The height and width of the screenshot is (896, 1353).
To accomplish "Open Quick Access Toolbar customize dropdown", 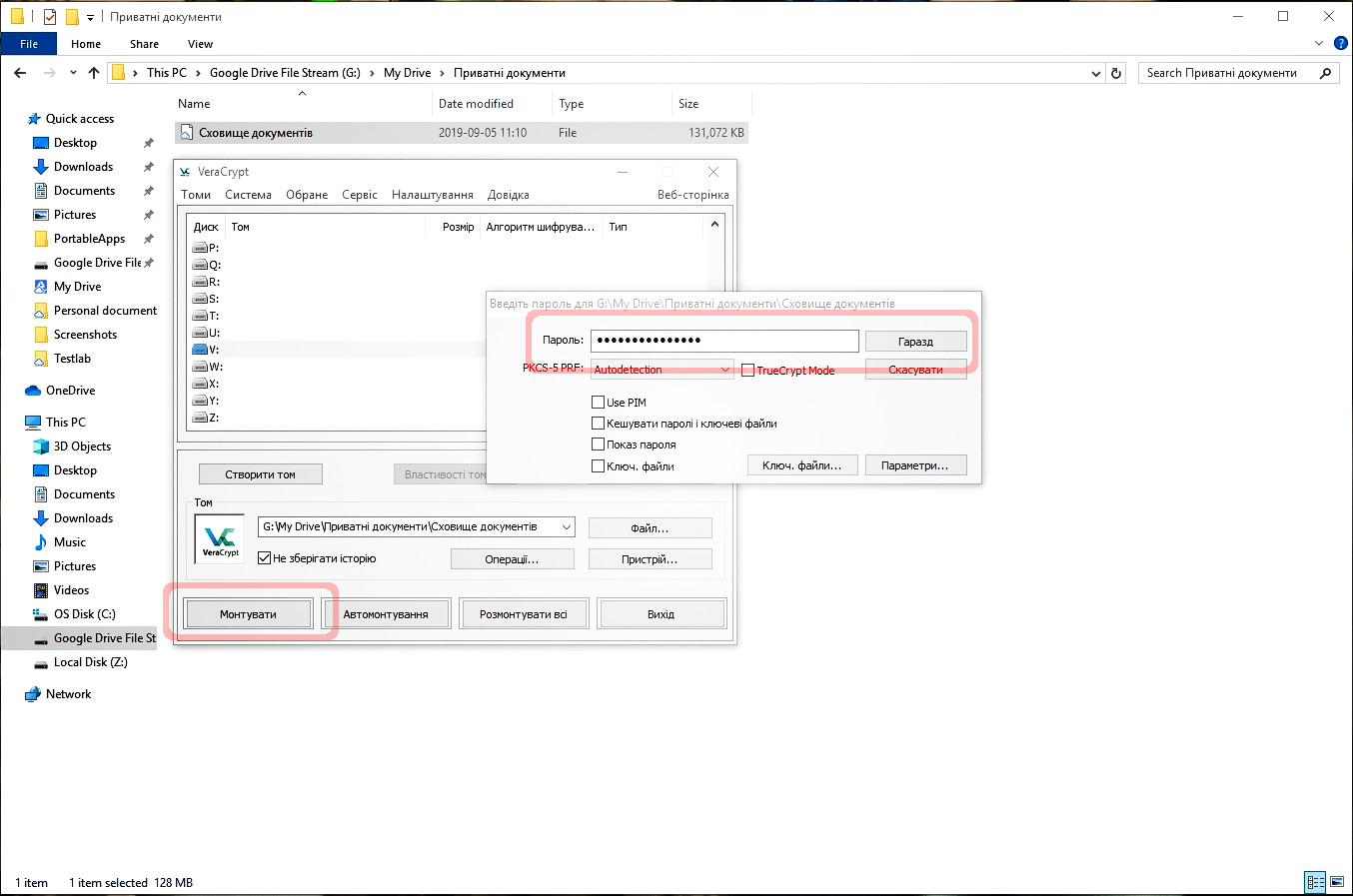I will click(x=90, y=17).
